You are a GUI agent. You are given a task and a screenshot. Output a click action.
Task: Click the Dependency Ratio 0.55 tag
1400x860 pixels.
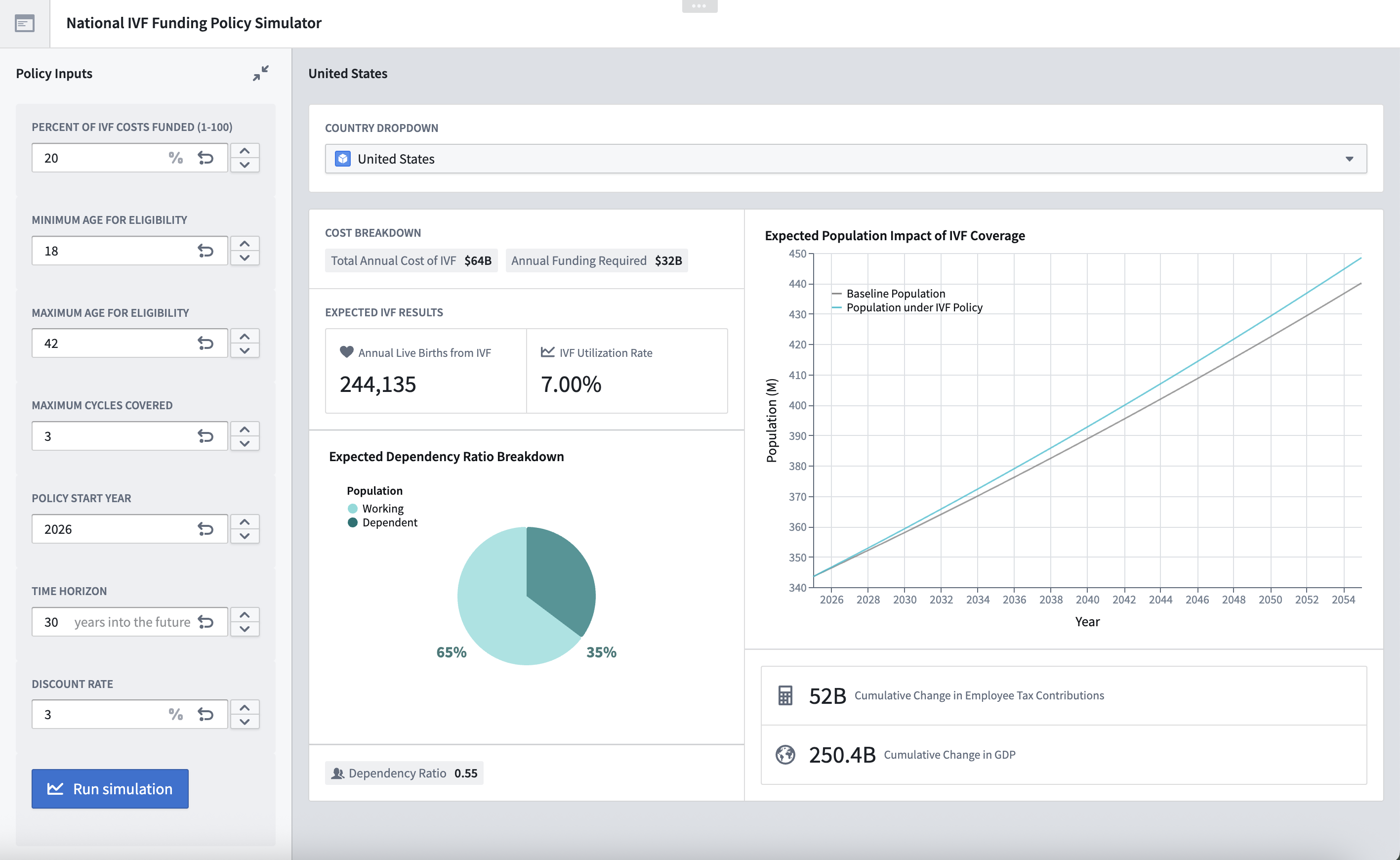(404, 773)
